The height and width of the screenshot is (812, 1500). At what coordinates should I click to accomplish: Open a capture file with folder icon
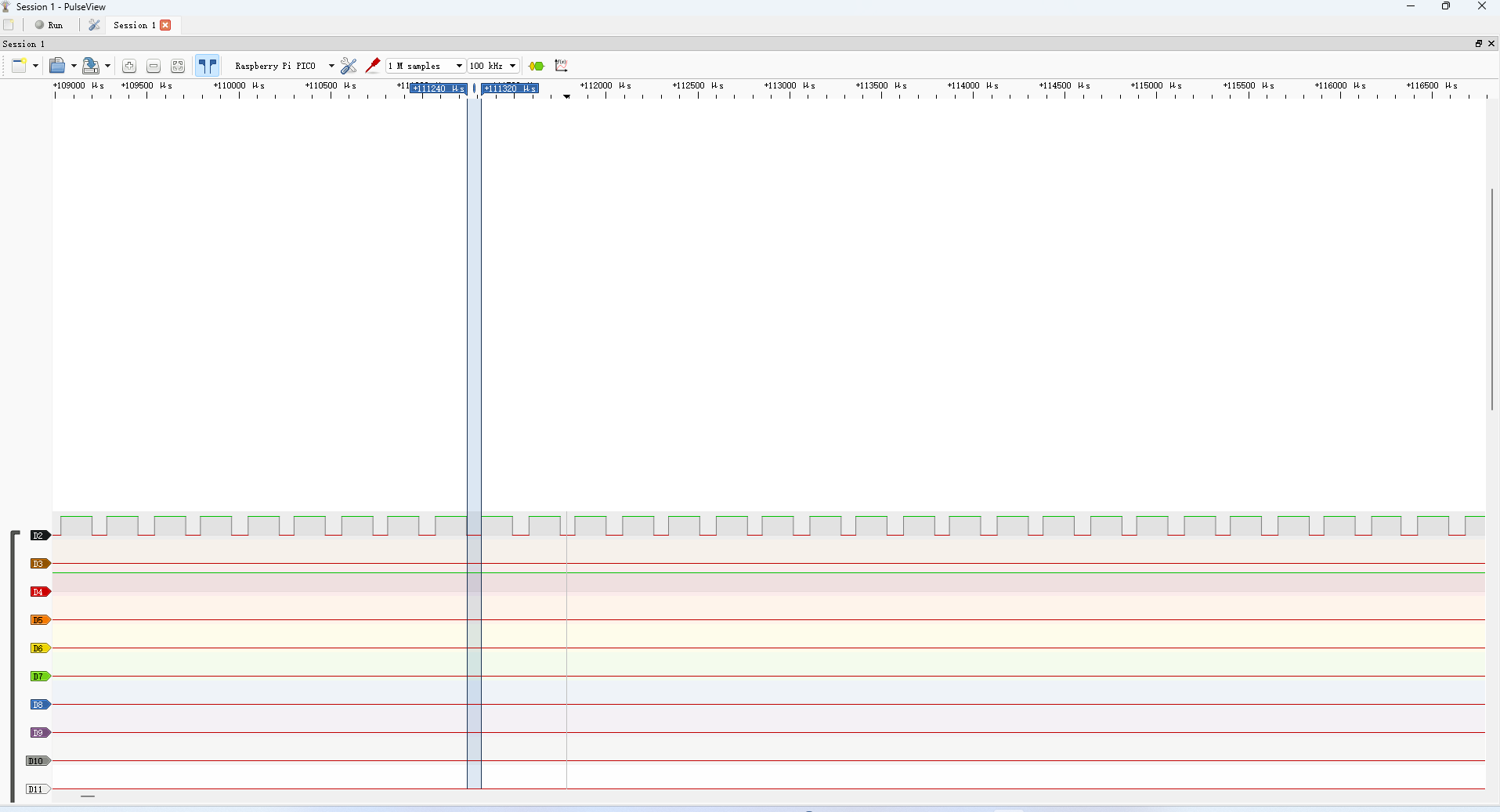[57, 66]
